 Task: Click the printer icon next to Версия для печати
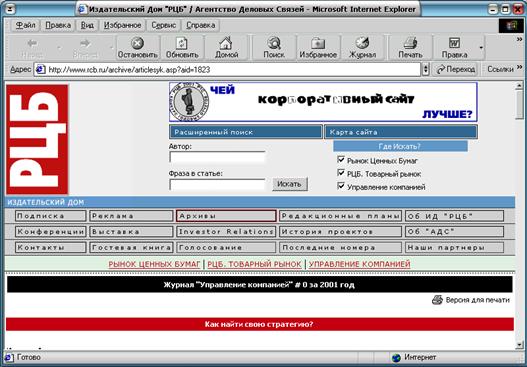point(437,300)
